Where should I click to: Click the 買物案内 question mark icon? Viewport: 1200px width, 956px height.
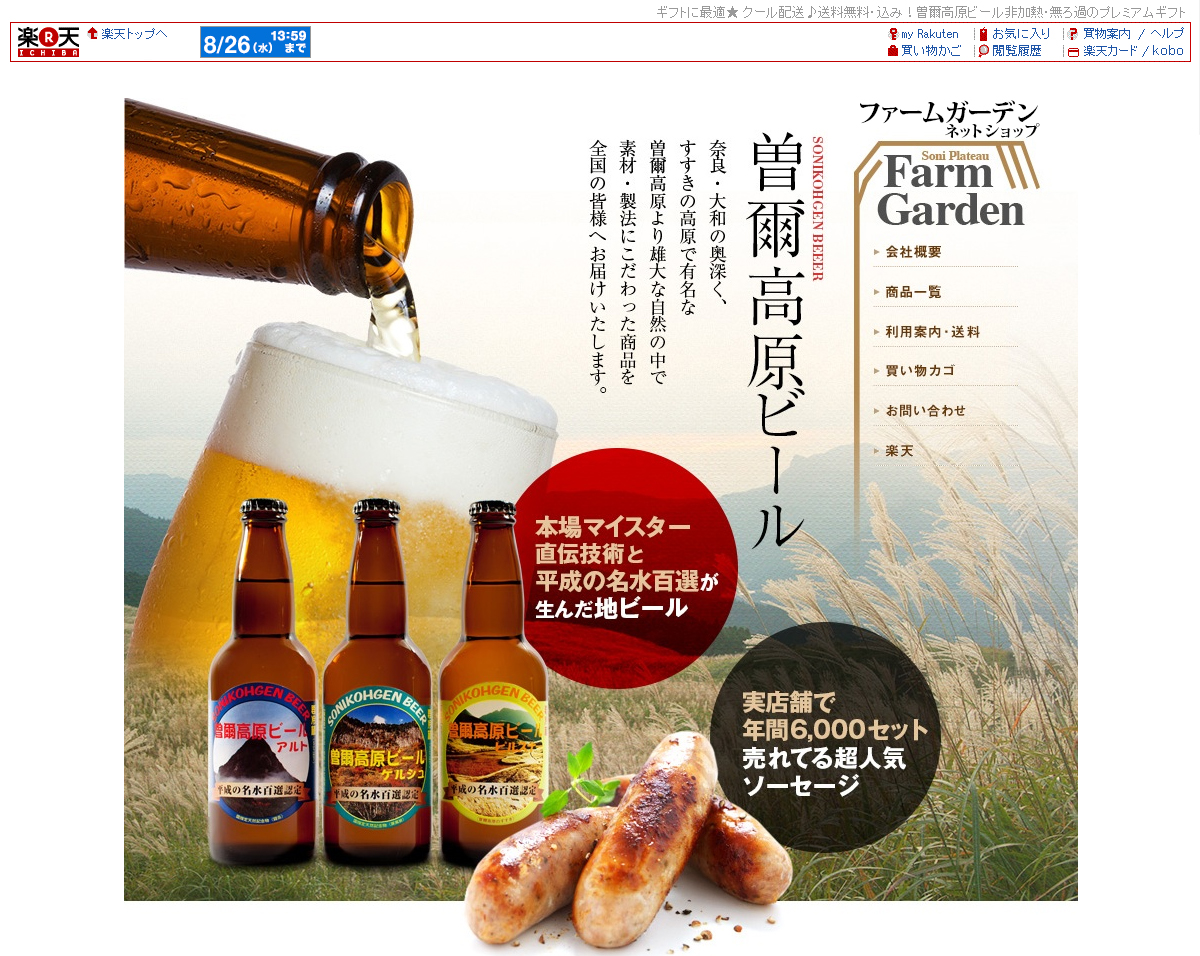(1073, 34)
